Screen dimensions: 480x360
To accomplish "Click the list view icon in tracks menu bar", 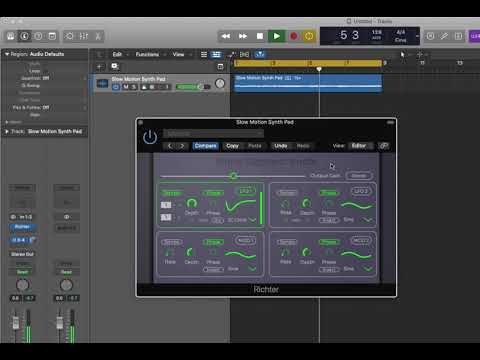I will 204,54.
